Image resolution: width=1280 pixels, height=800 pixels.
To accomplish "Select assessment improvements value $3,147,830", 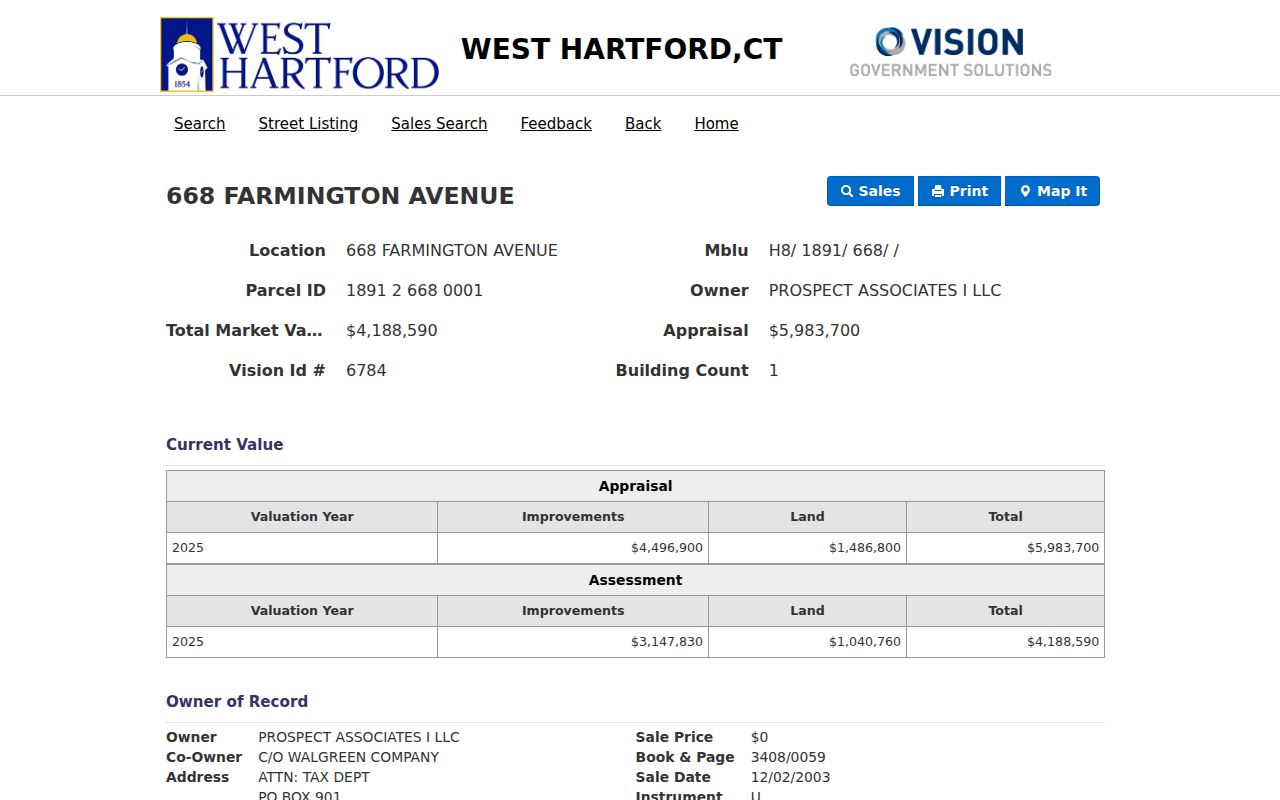I will [x=667, y=642].
